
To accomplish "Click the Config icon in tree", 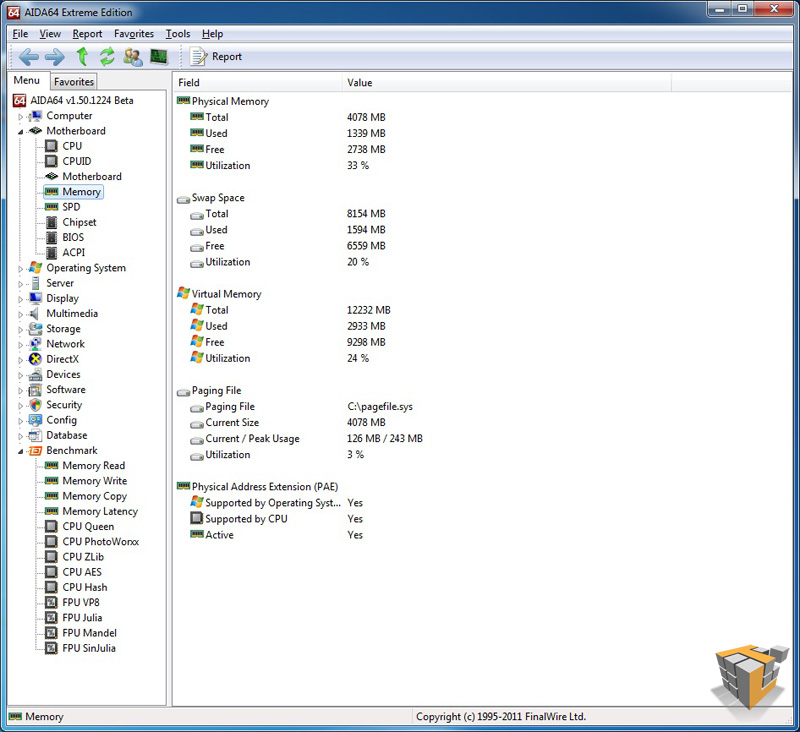I will [x=35, y=420].
